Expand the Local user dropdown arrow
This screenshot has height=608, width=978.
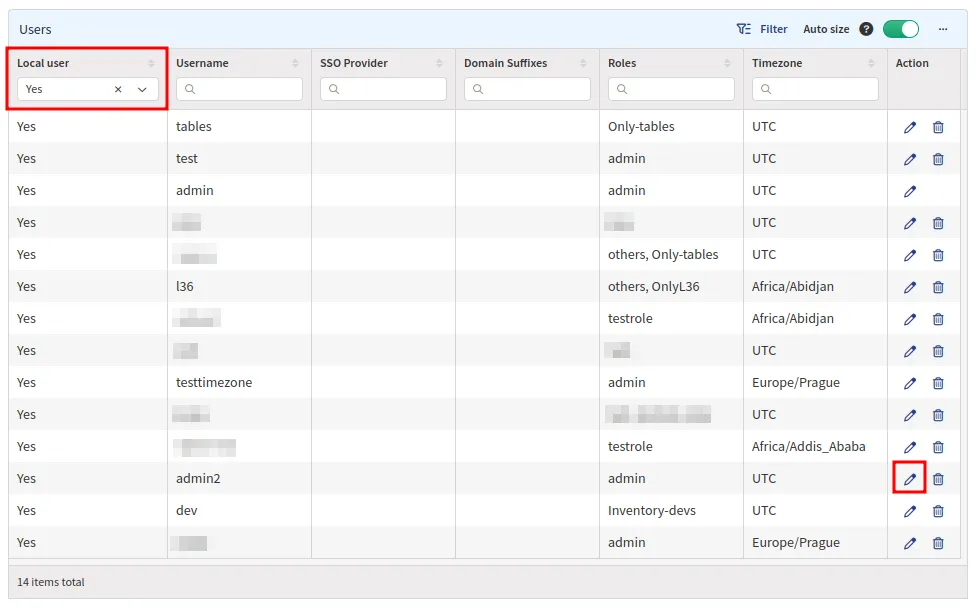pyautogui.click(x=142, y=89)
